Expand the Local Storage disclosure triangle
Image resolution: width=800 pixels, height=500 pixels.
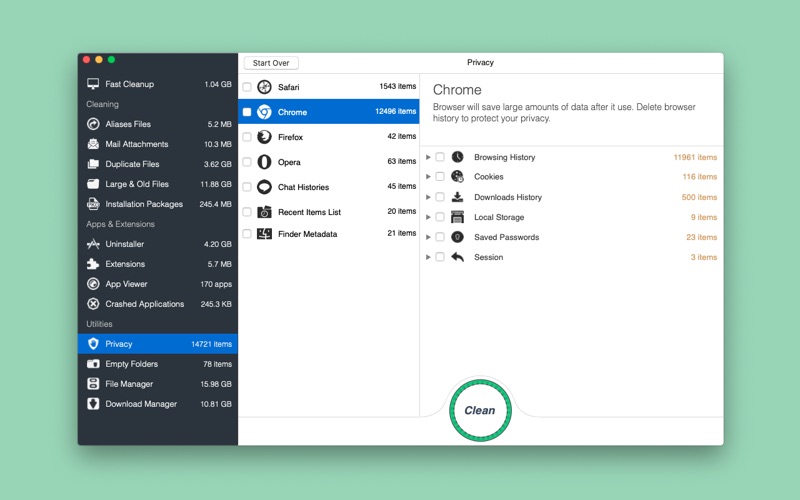[x=428, y=217]
